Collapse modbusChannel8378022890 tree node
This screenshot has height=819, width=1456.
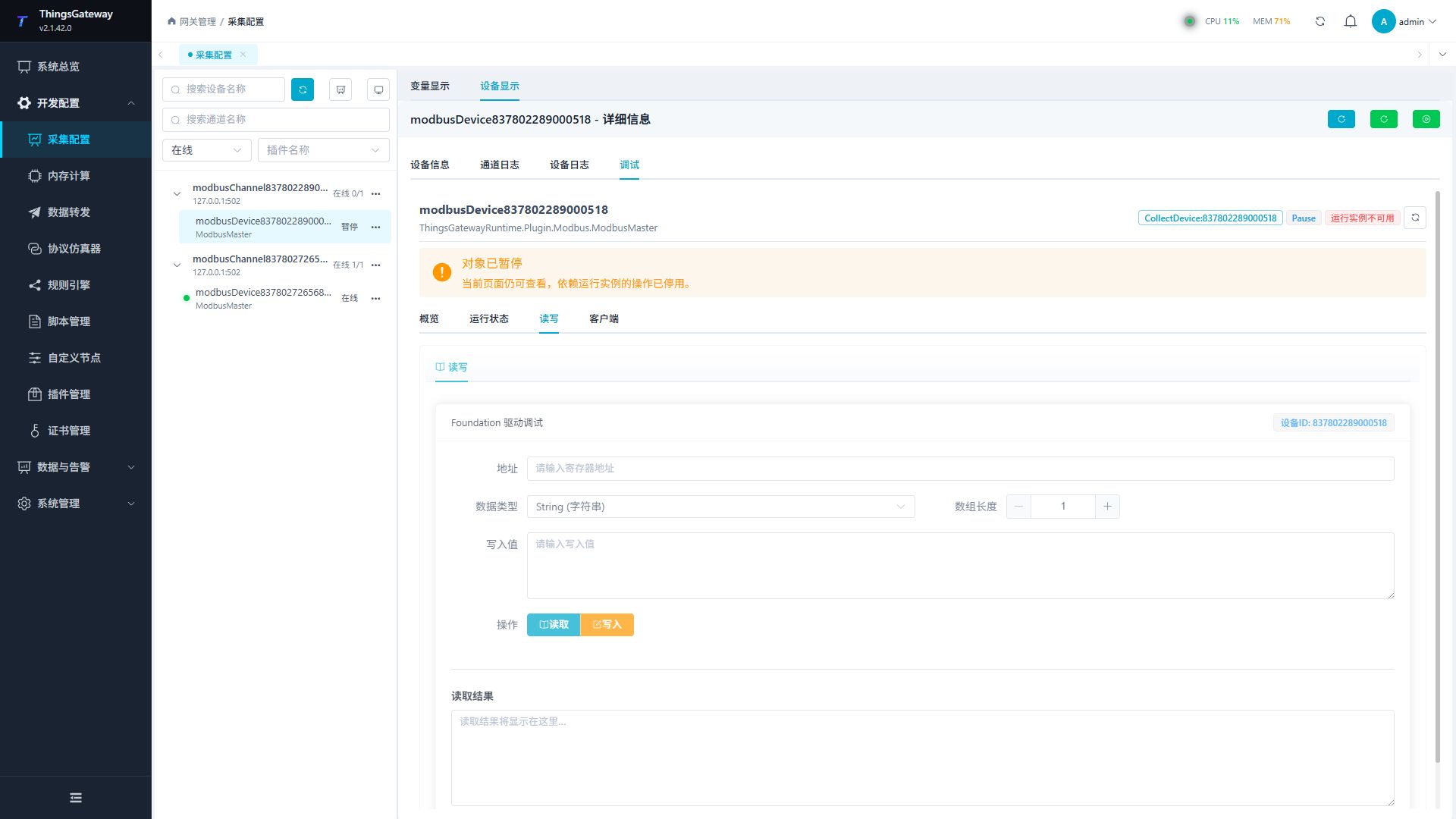[177, 194]
